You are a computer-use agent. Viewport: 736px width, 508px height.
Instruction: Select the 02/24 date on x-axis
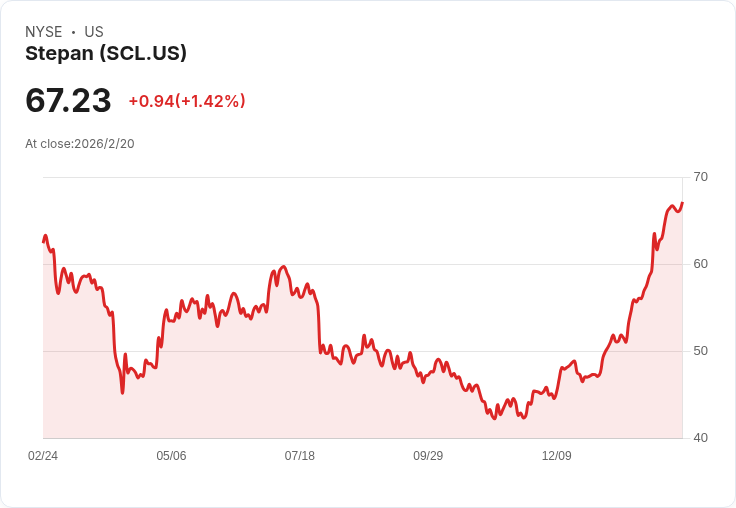tap(43, 456)
